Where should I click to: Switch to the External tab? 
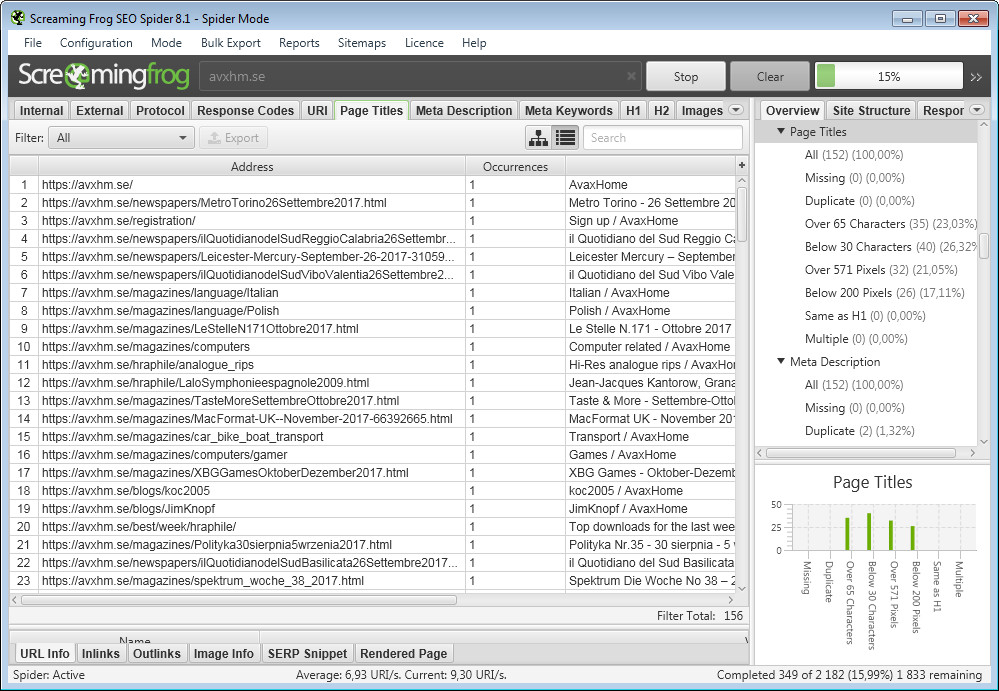coord(99,110)
